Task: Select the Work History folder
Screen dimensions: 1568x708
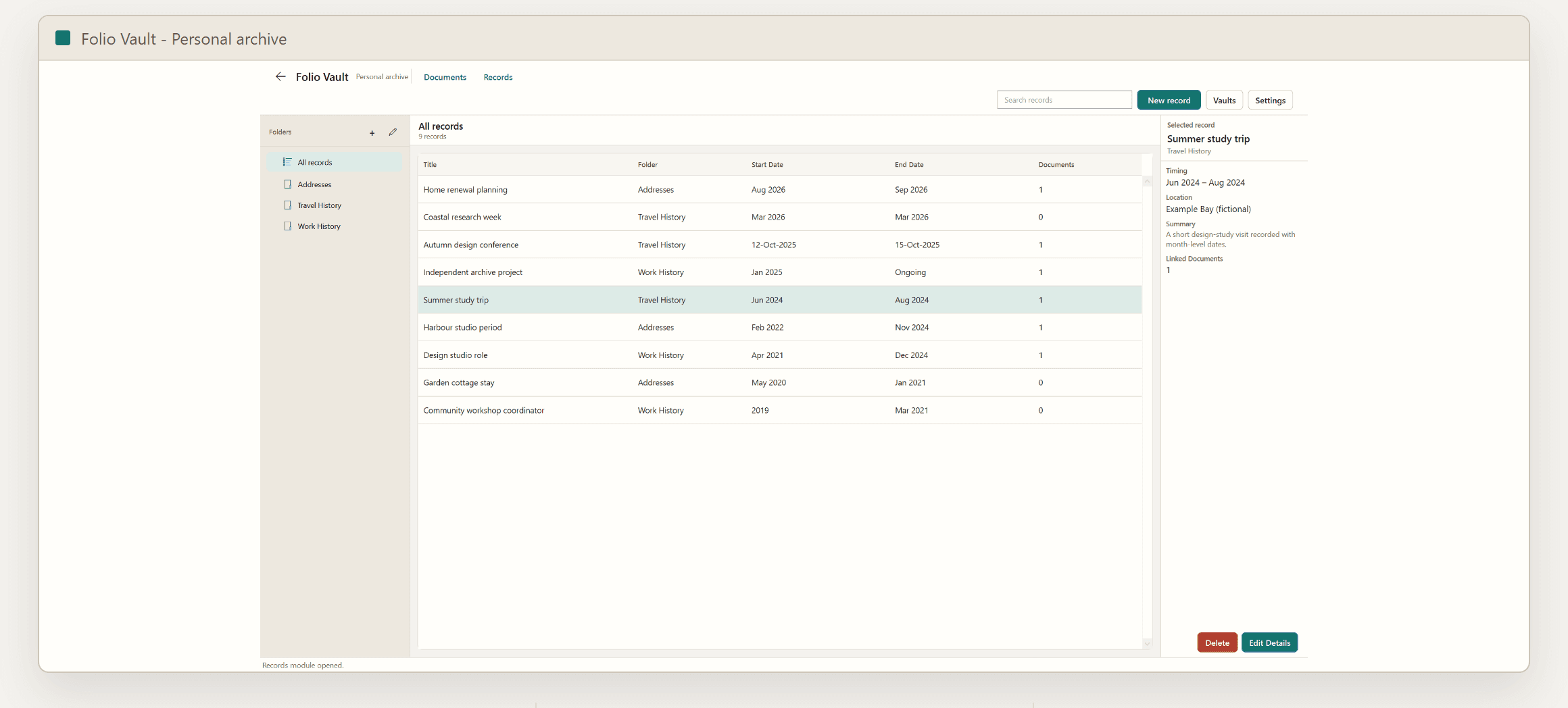Action: pyautogui.click(x=335, y=226)
